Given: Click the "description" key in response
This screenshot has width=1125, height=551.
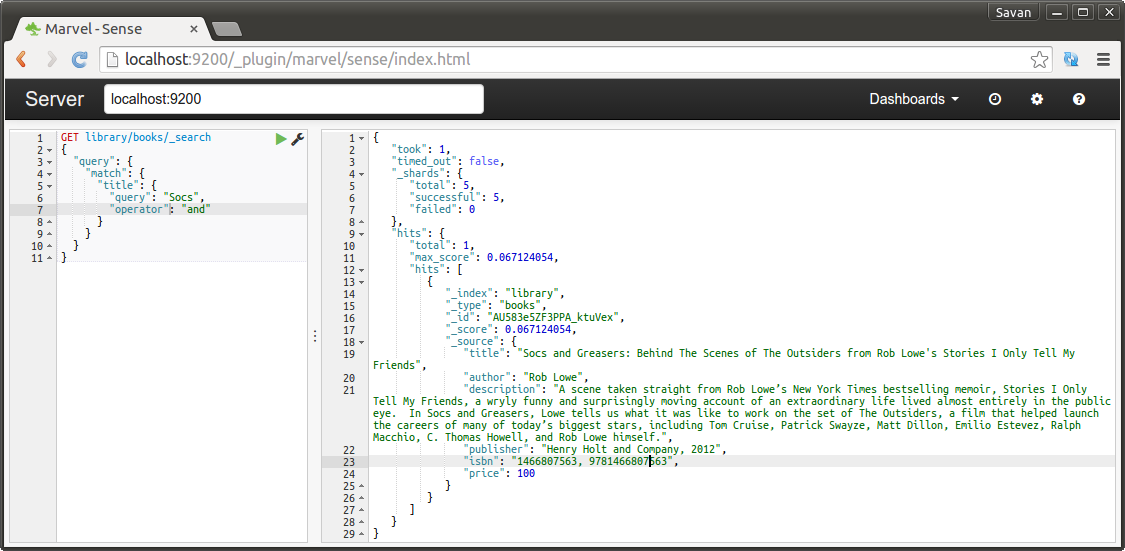Looking at the screenshot, I should [505, 390].
